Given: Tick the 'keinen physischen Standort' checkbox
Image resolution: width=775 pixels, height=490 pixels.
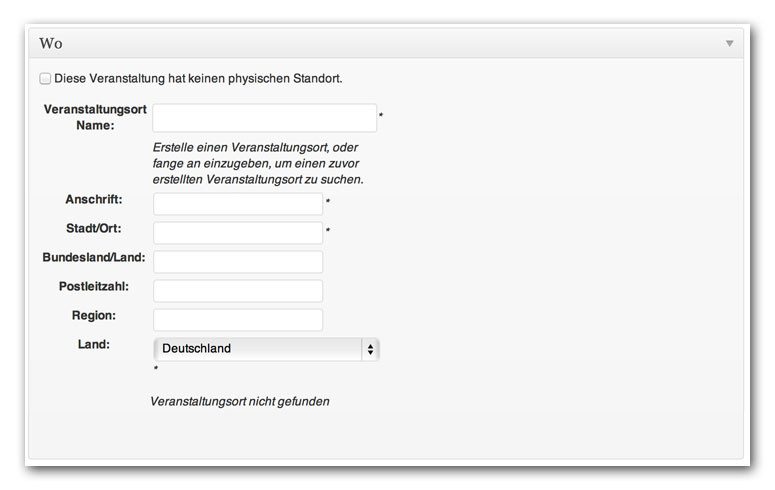Looking at the screenshot, I should tap(45, 79).
